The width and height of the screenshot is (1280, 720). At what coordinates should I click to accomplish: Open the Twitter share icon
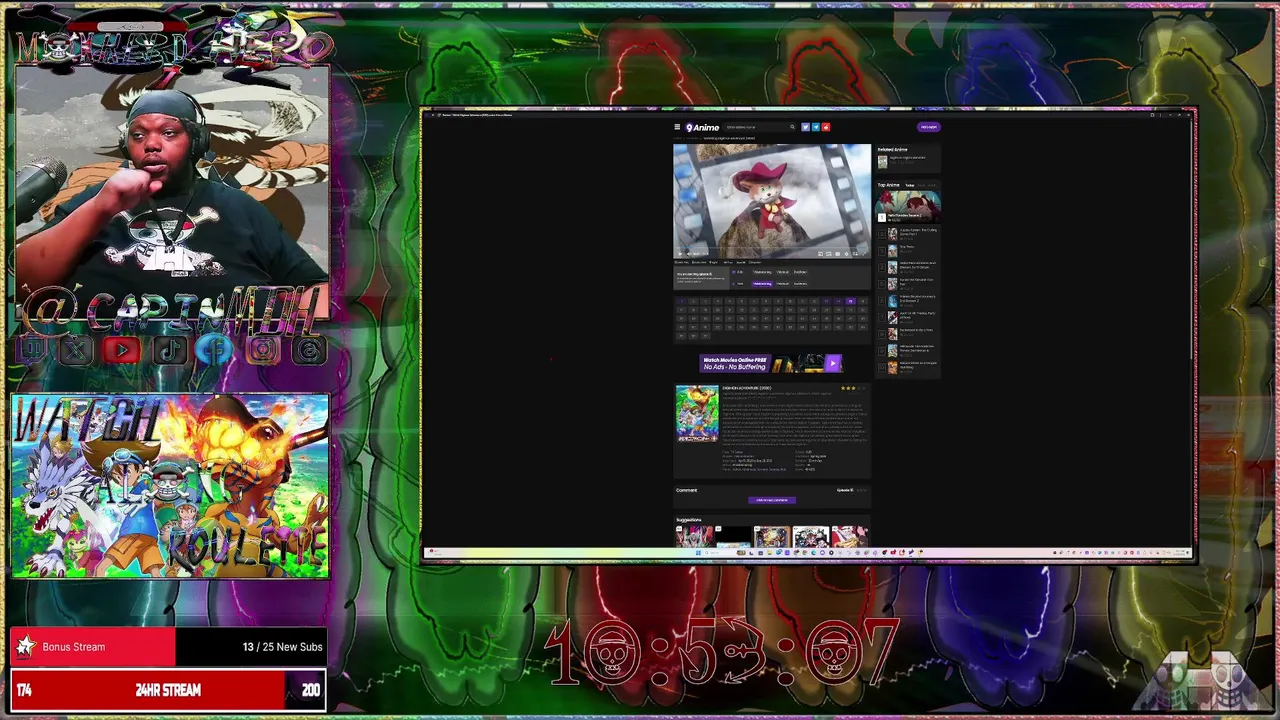(805, 127)
